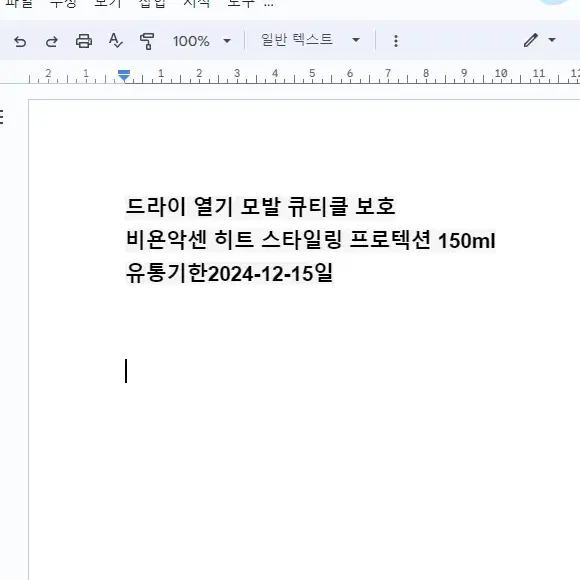Show hidden menus via the ellipsis
Viewport: 580px width, 580px height.
tap(269, 4)
